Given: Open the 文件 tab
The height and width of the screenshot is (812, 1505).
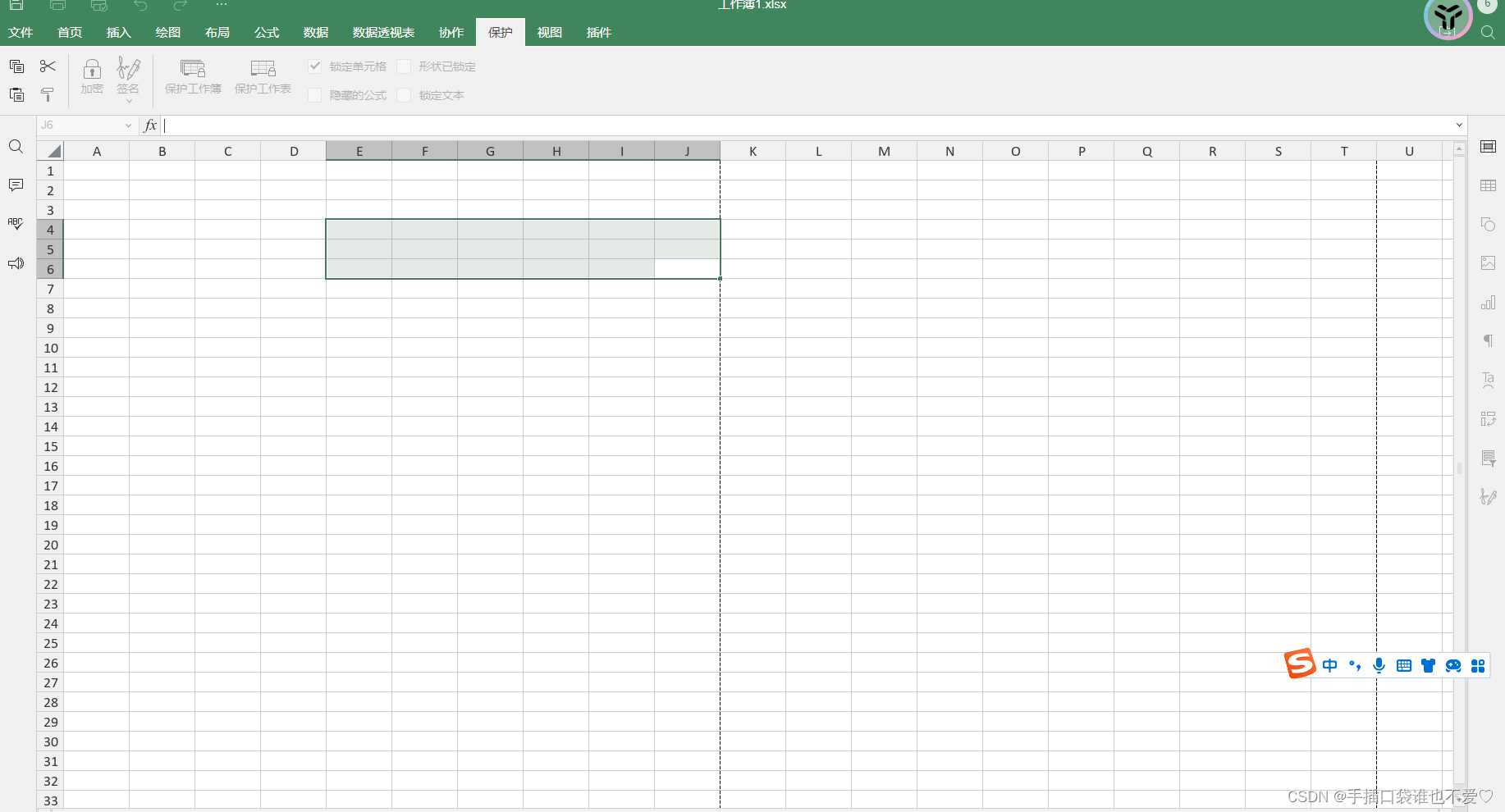Looking at the screenshot, I should click(21, 33).
